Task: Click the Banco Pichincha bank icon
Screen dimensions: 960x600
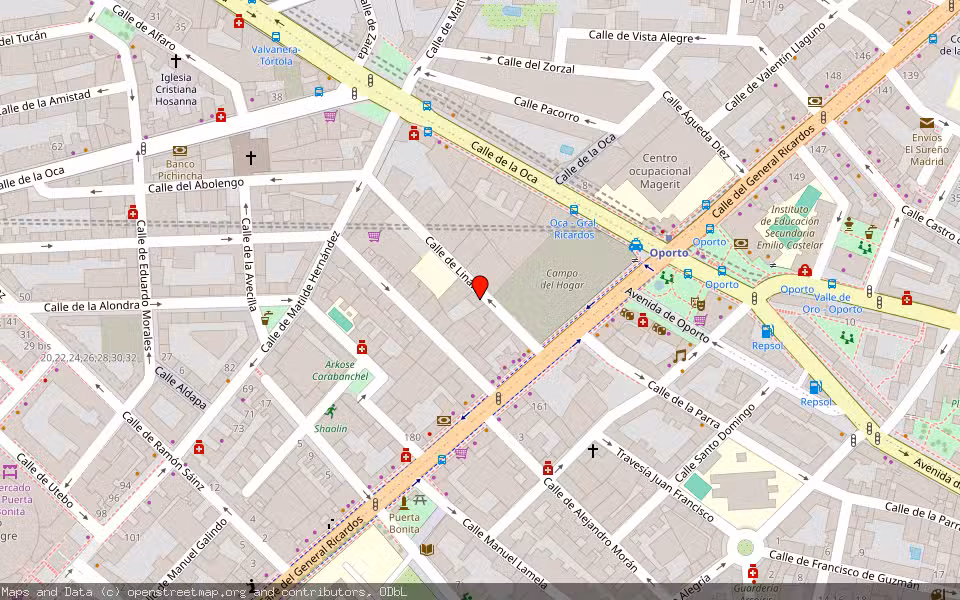Action: point(179,151)
